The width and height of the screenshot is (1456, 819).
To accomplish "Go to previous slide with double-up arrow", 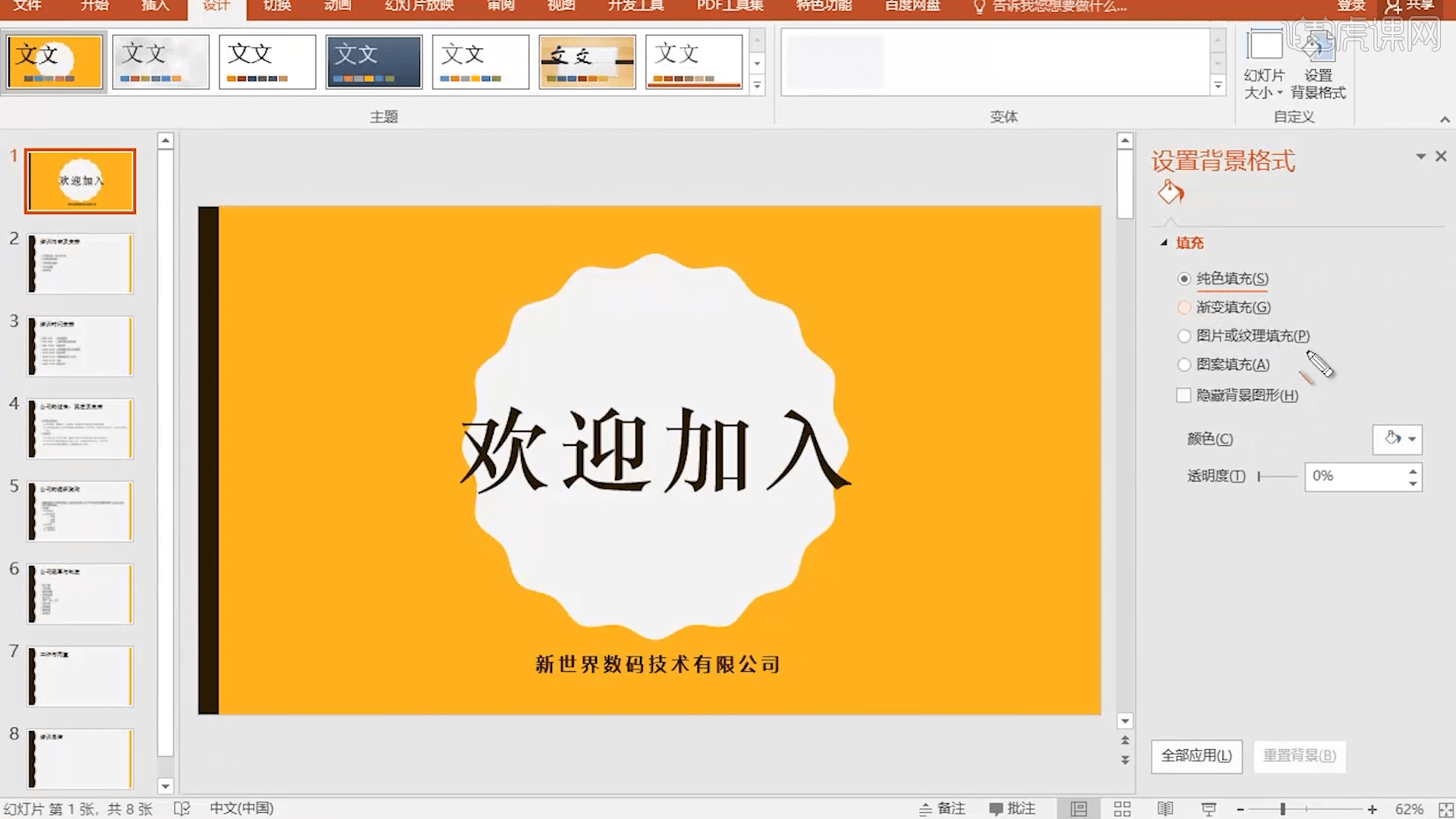I will pyautogui.click(x=1125, y=740).
